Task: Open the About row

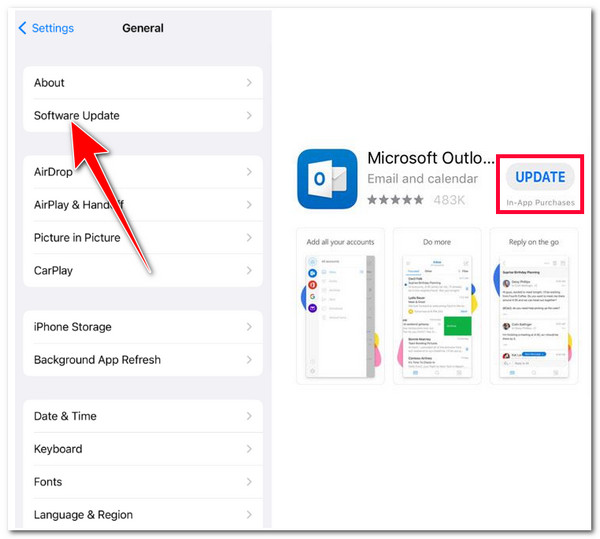Action: [143, 83]
